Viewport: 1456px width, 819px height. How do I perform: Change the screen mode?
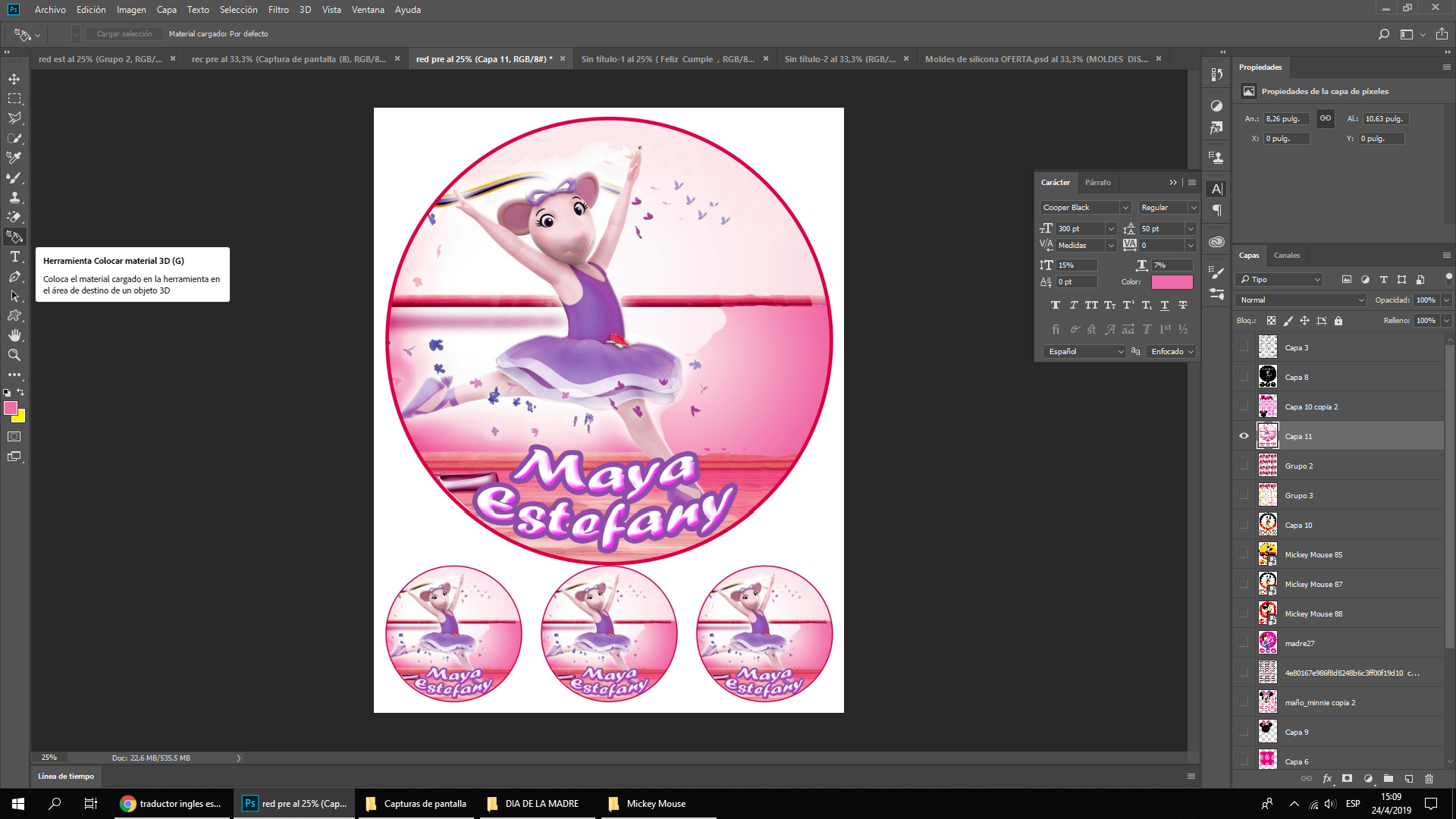pyautogui.click(x=14, y=457)
